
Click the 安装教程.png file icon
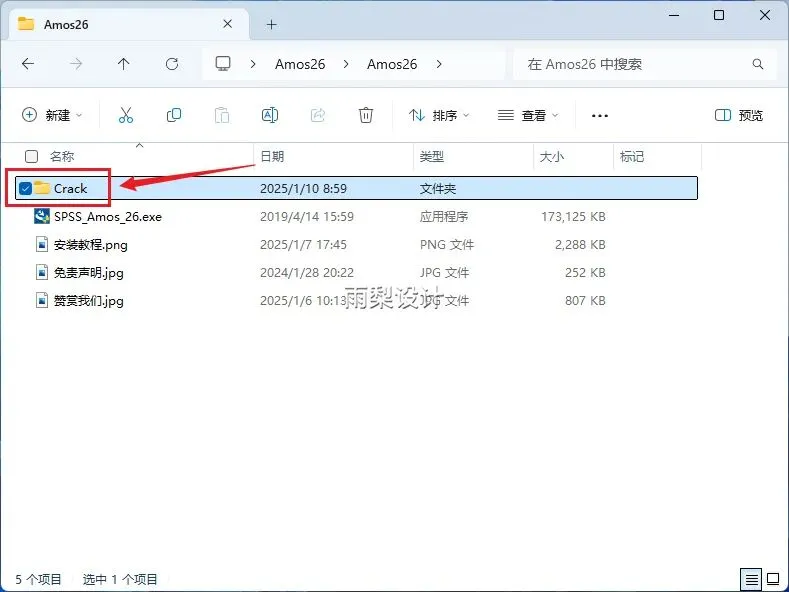tap(42, 245)
